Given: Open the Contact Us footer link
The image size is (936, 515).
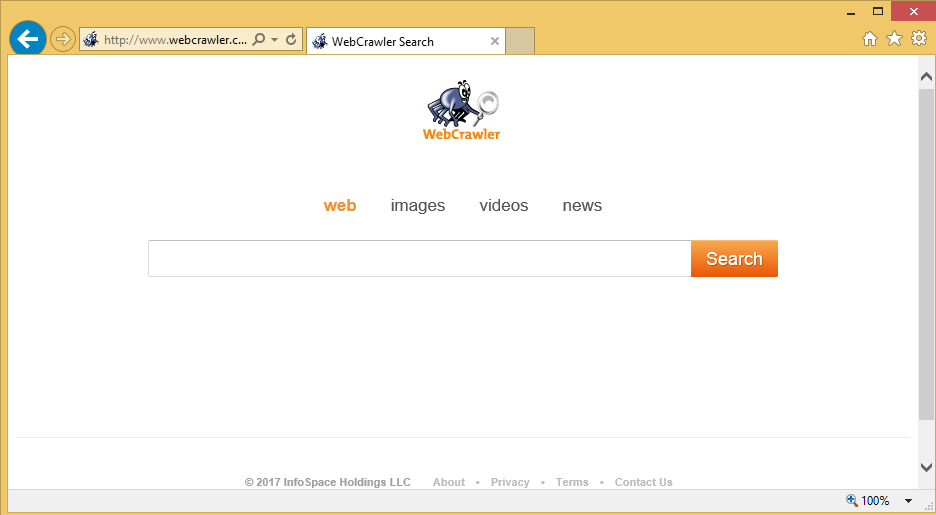Looking at the screenshot, I should pyautogui.click(x=644, y=482).
